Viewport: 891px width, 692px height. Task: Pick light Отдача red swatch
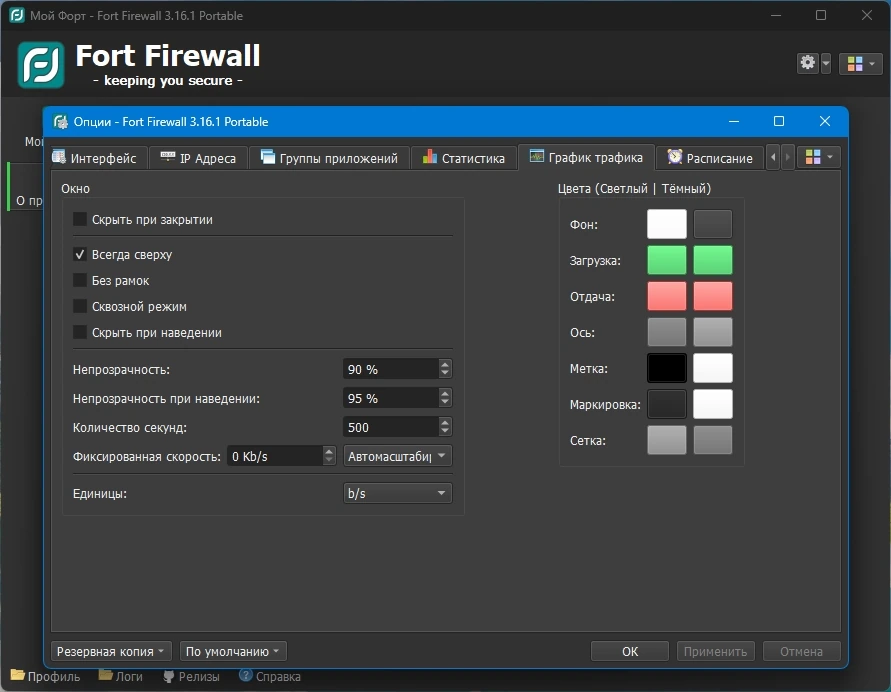pos(667,296)
